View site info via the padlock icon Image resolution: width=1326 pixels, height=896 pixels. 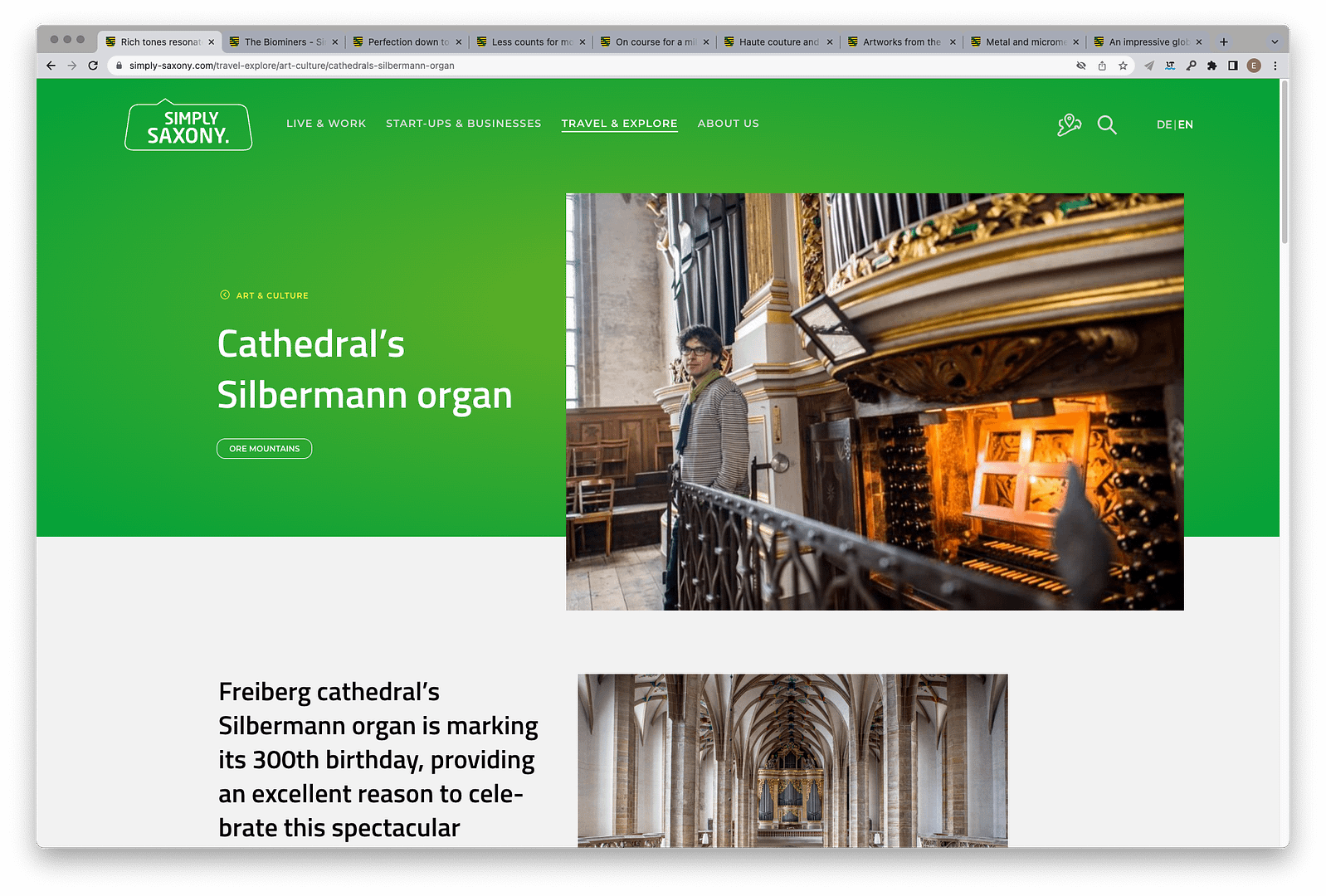(x=119, y=66)
